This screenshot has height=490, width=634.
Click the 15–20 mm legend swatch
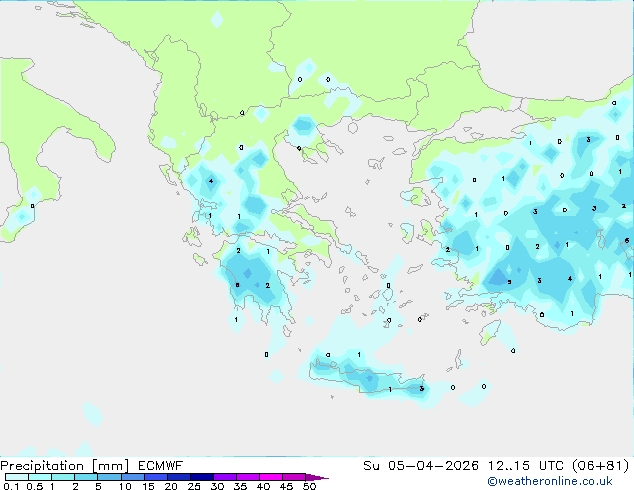click(156, 477)
